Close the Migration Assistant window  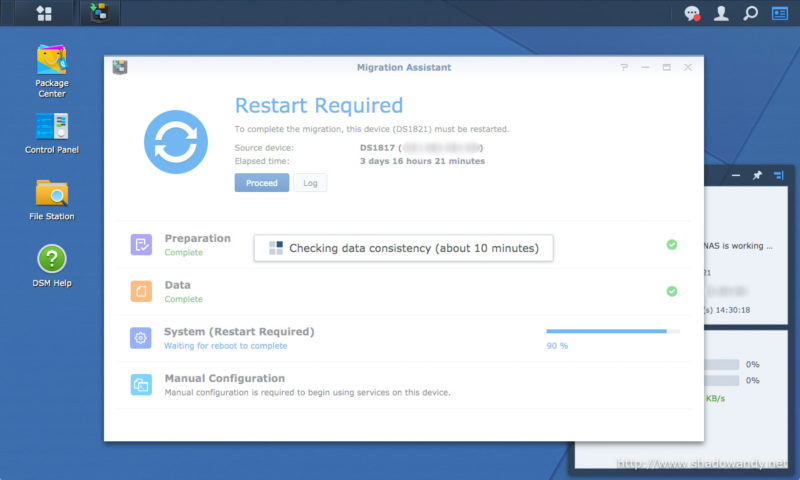688,67
